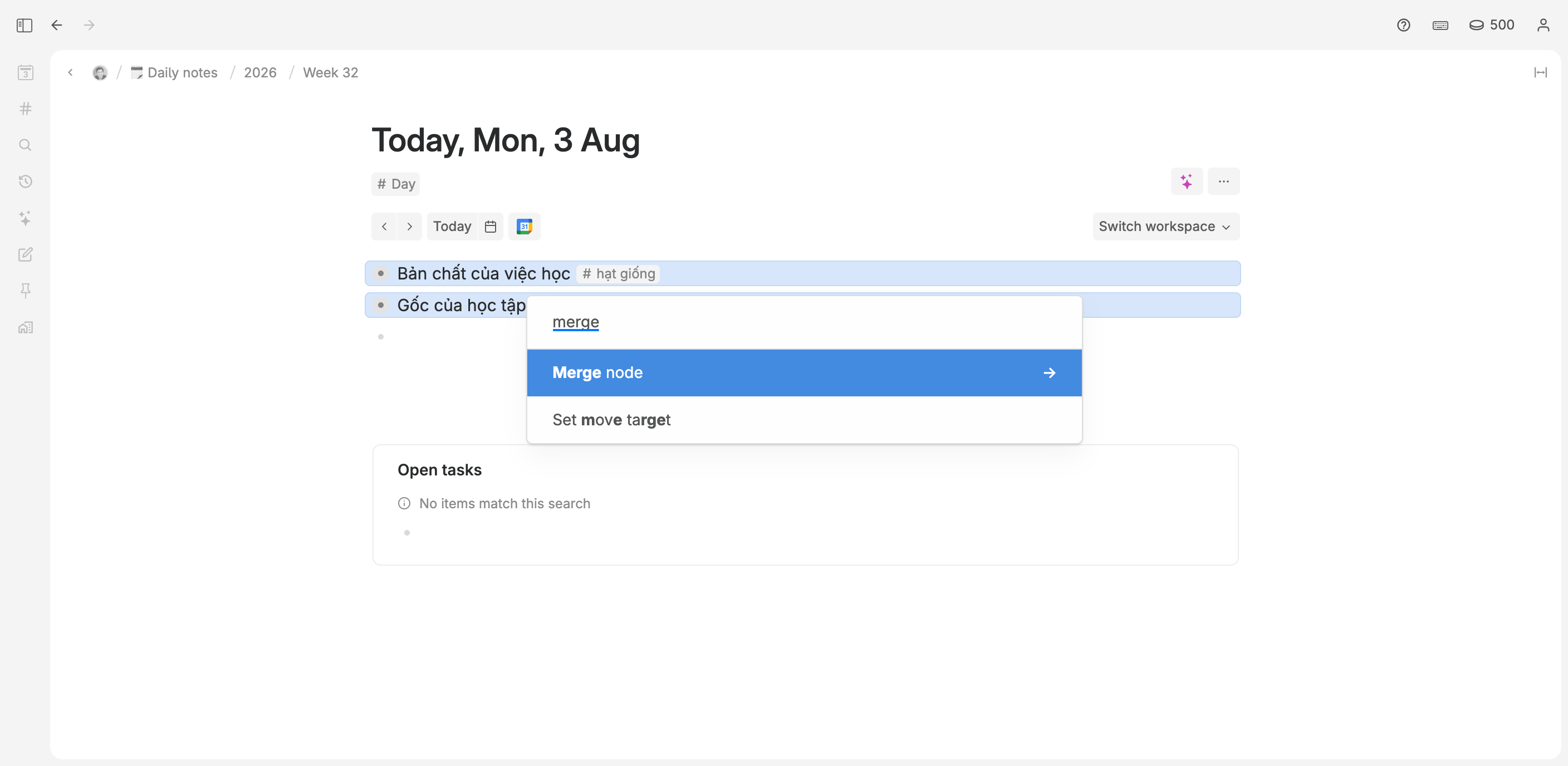Go to next day chevron
The width and height of the screenshot is (1568, 766).
[x=410, y=227]
